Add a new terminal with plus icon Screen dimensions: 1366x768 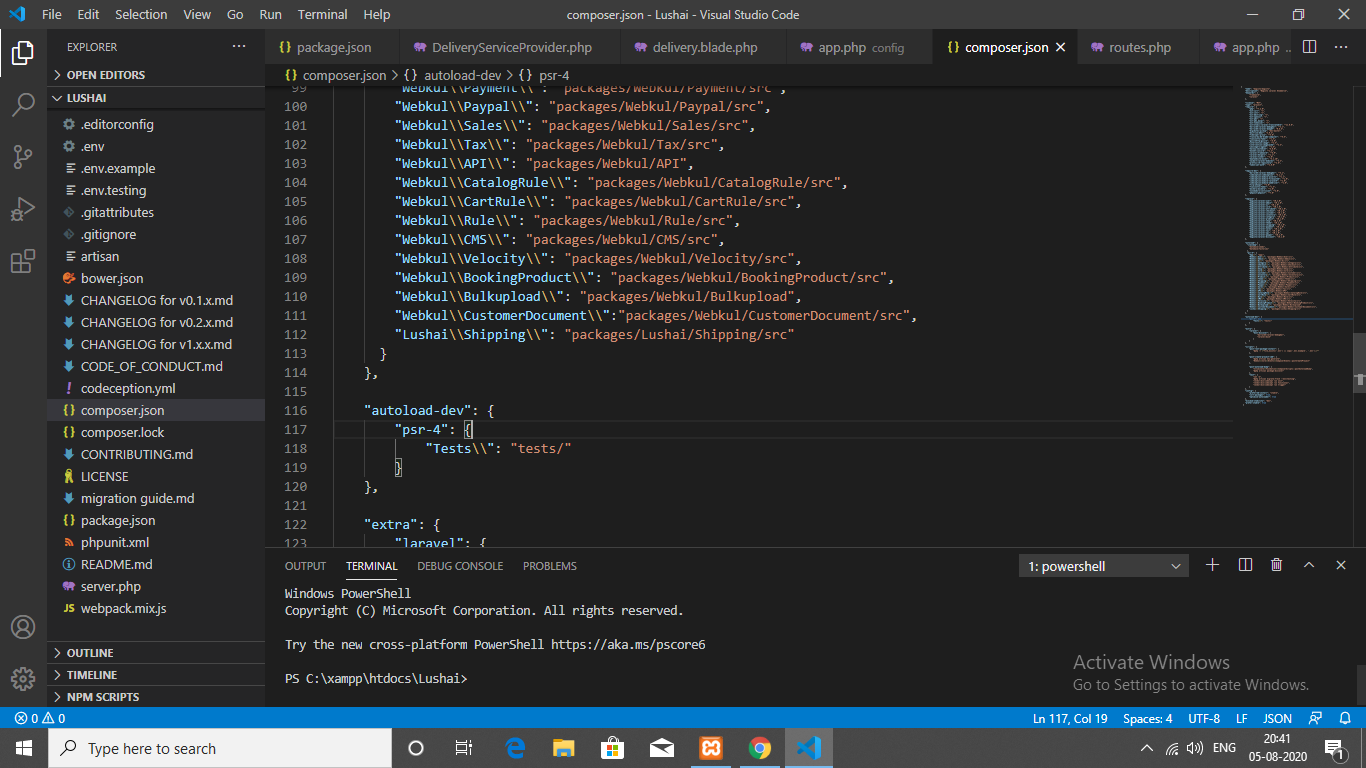point(1213,565)
